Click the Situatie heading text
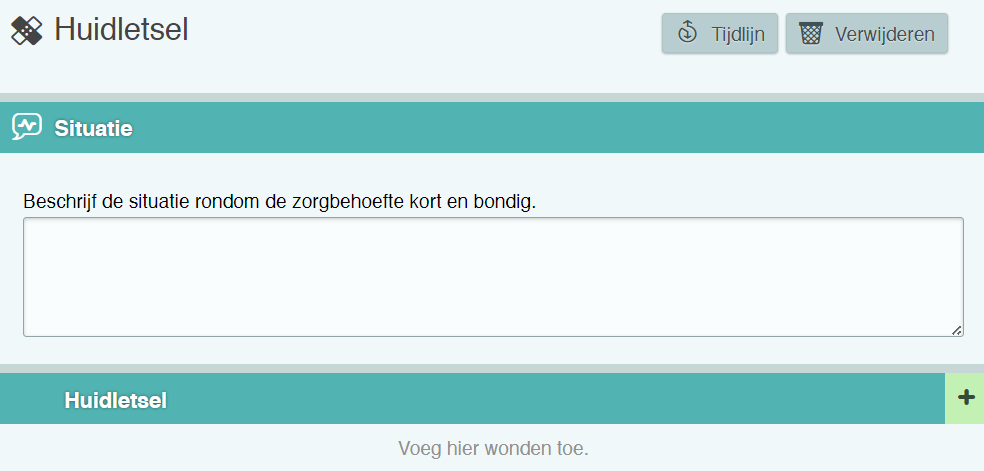Image resolution: width=984 pixels, height=471 pixels. 93,128
